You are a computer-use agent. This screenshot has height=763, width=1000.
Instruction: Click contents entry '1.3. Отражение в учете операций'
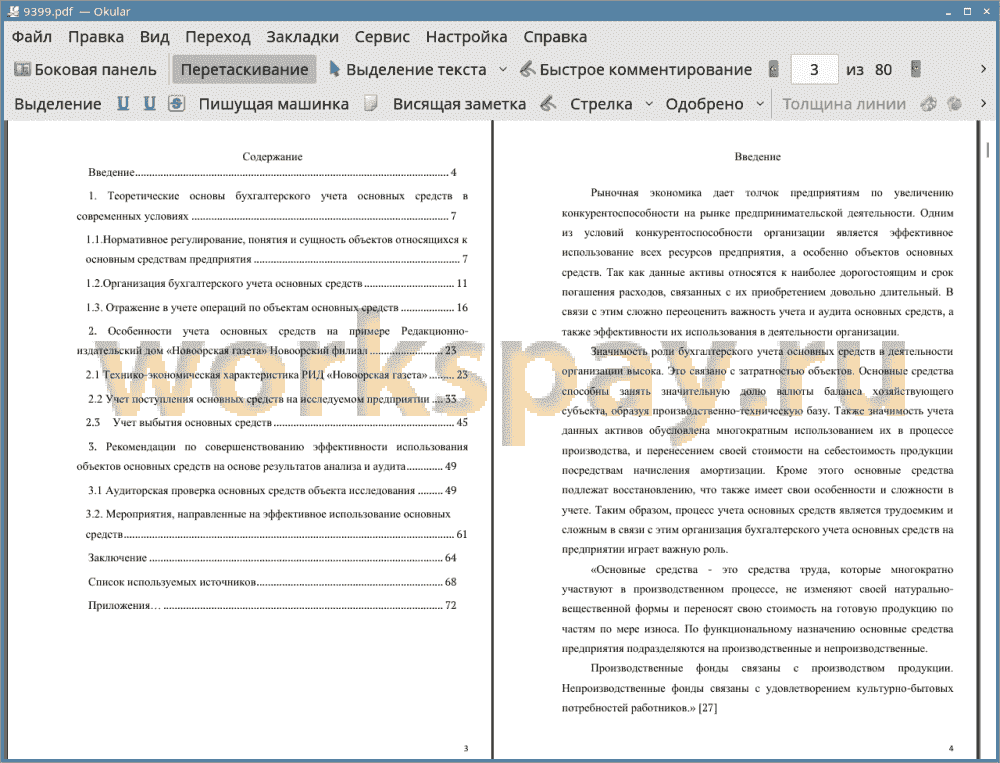point(276,307)
